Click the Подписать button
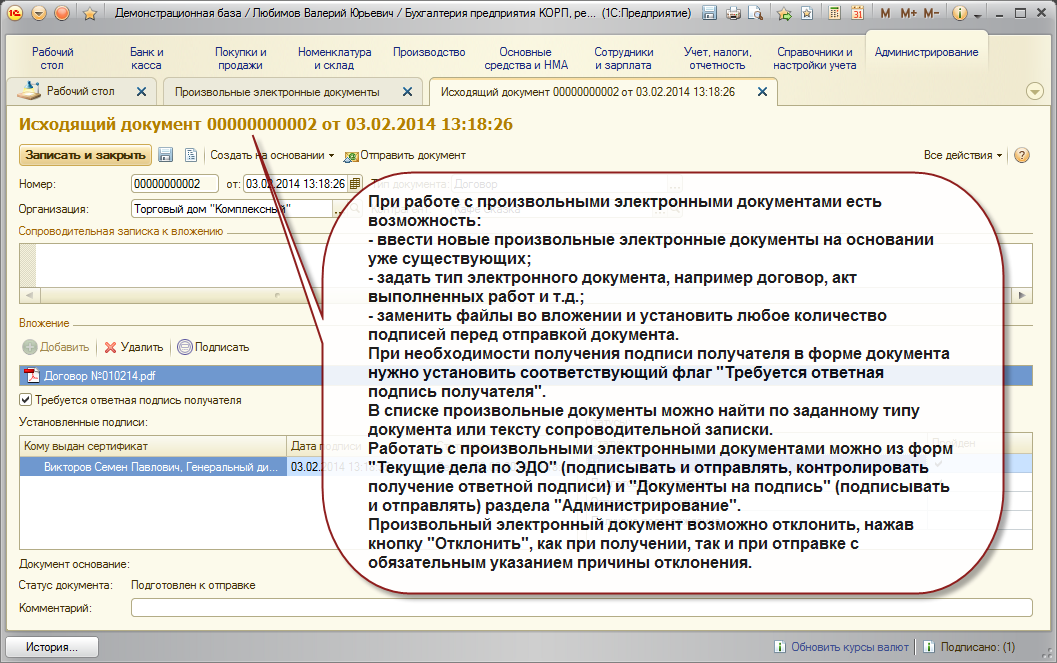Viewport: 1057px width, 663px height. pyautogui.click(x=214, y=347)
